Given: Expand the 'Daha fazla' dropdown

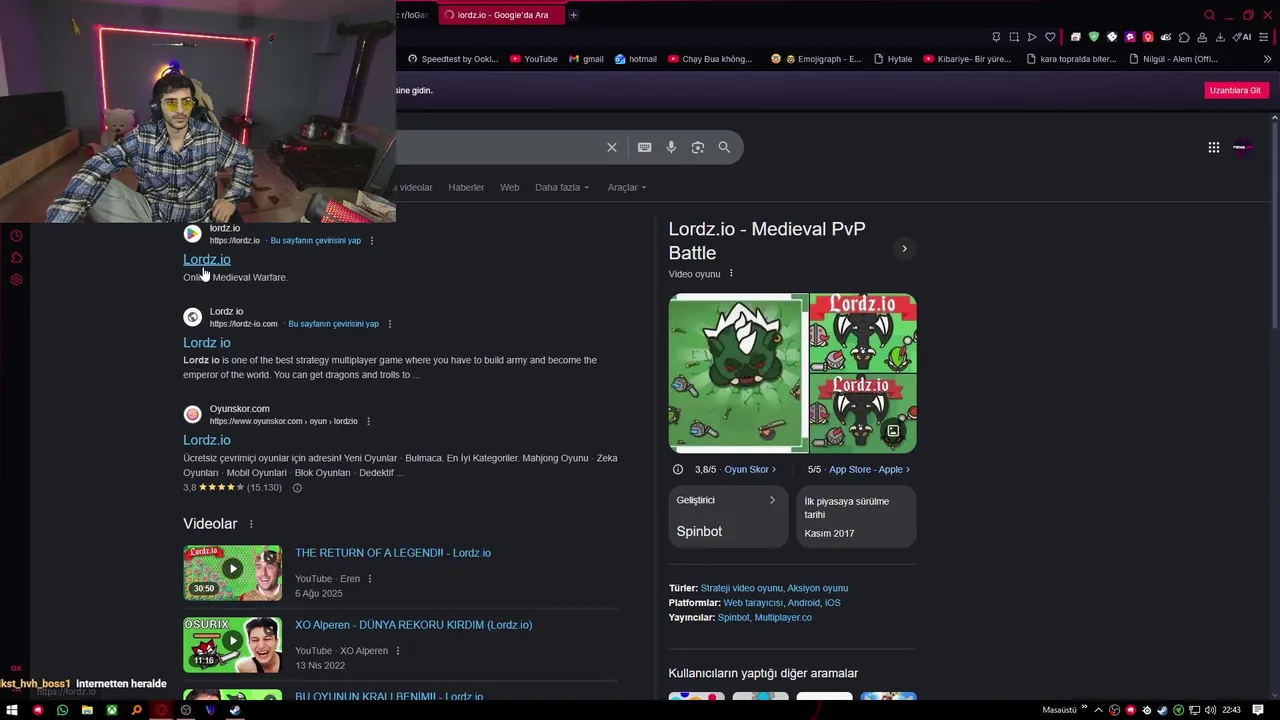Looking at the screenshot, I should tap(562, 187).
